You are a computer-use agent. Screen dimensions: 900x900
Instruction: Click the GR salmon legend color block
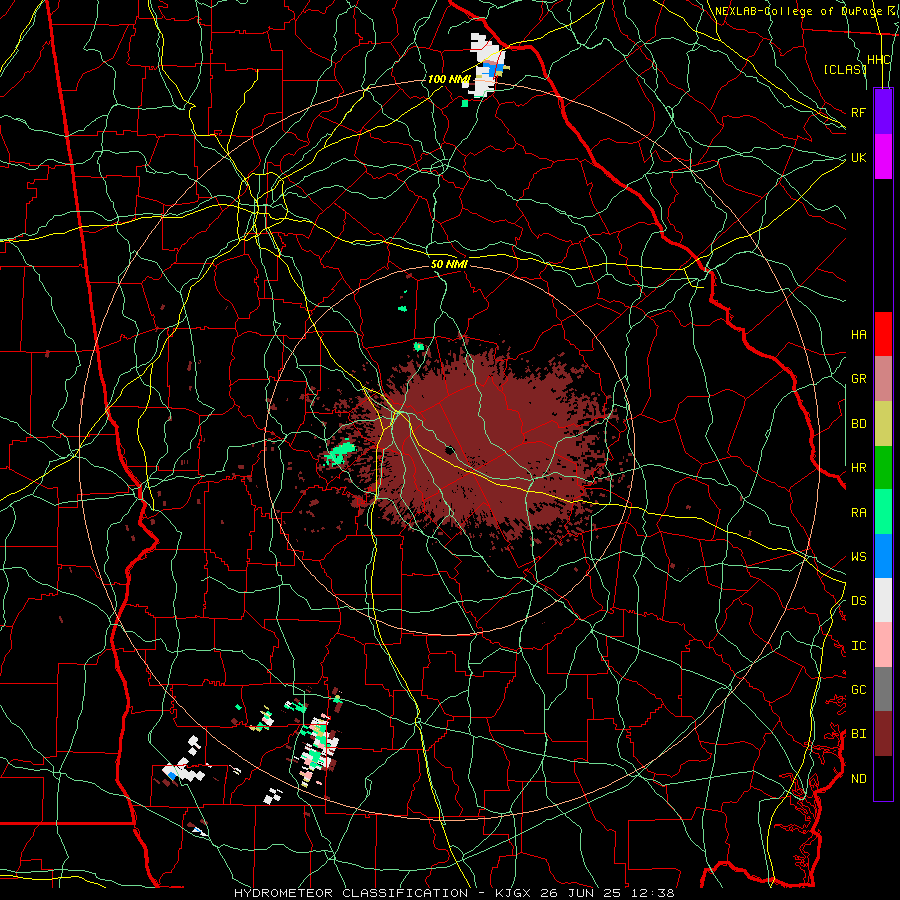point(883,379)
